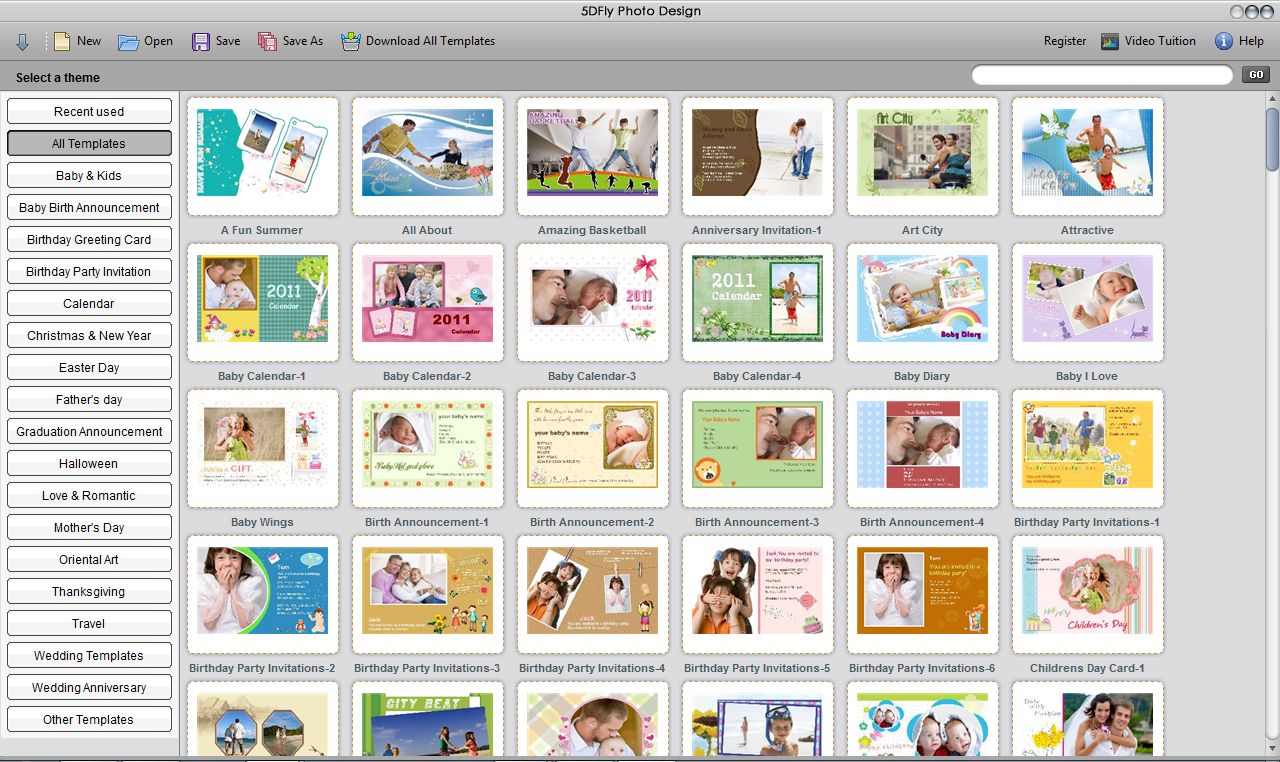Viewport: 1280px width, 762px height.
Task: Click the Save As icon
Action: click(x=267, y=42)
